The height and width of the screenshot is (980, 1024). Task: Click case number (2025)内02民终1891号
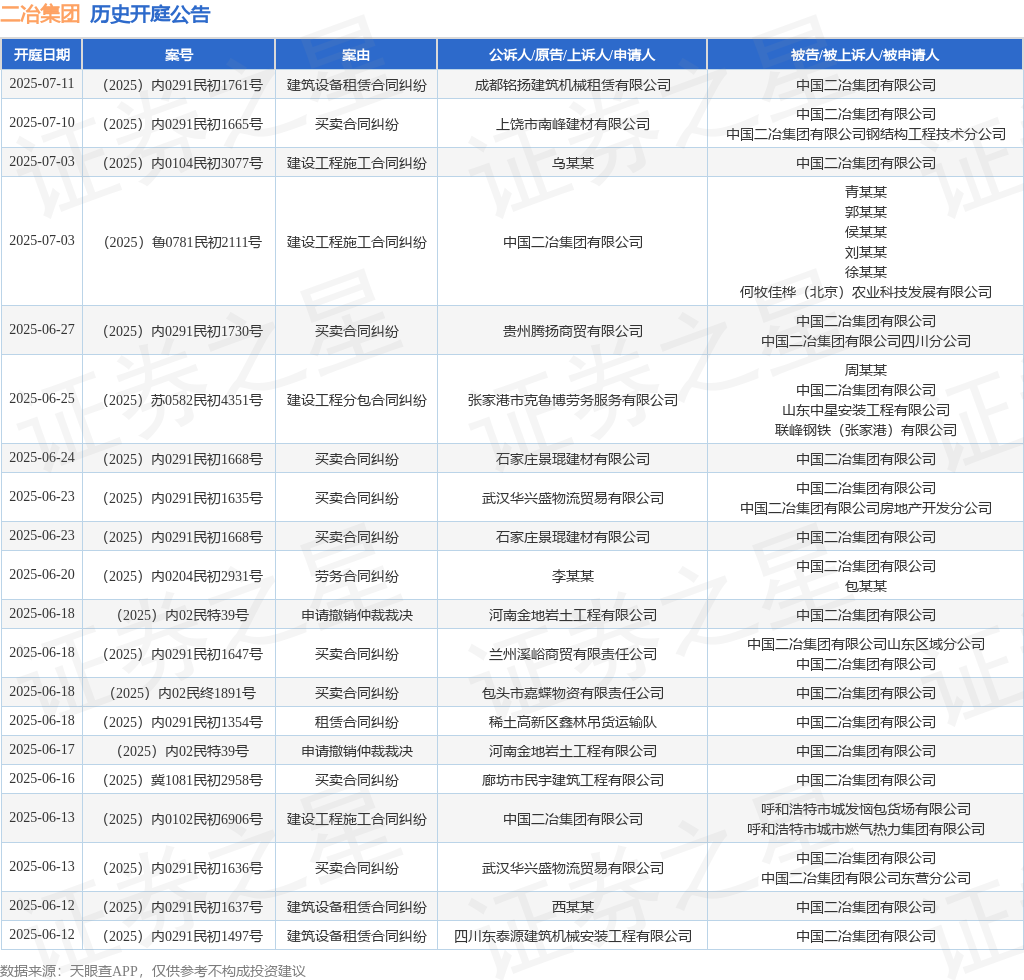(x=183, y=693)
